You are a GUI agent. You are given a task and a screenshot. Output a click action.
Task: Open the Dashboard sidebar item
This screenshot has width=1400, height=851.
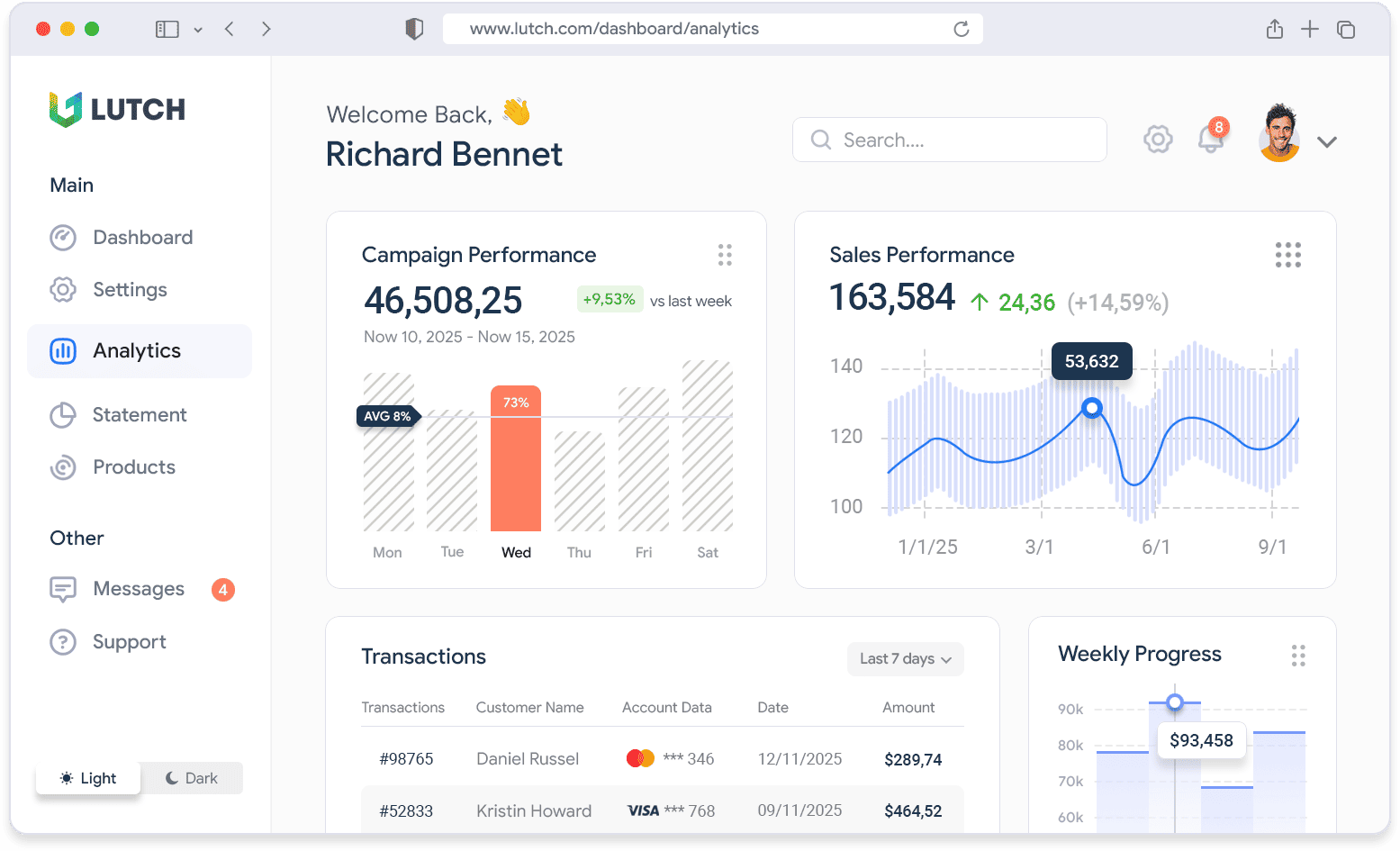pos(142,238)
